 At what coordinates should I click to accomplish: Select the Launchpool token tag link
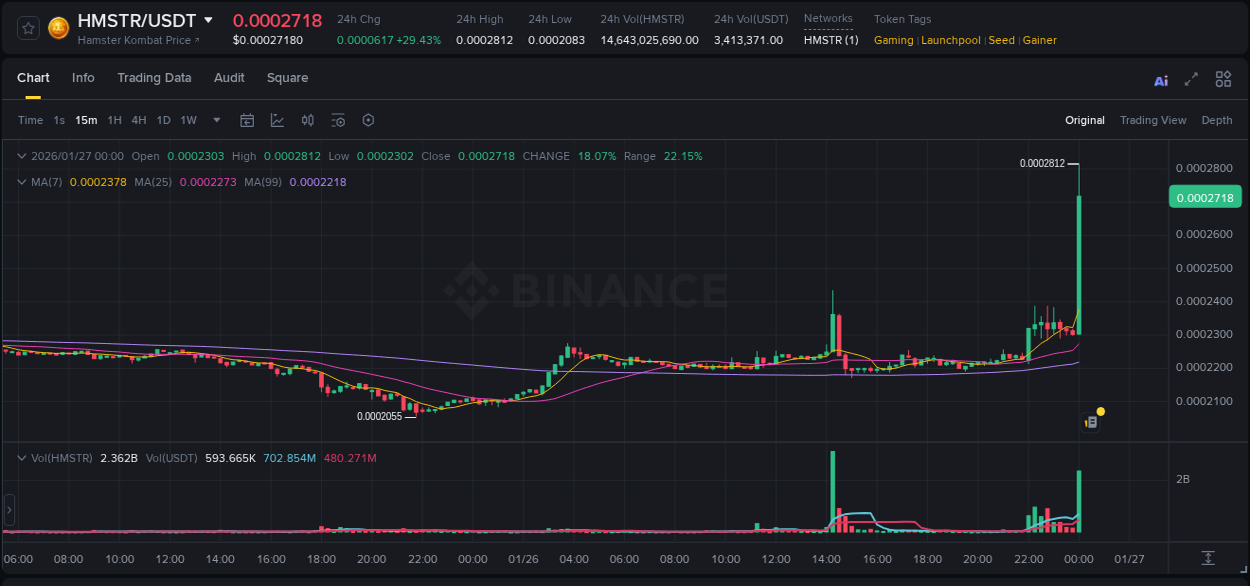coord(950,40)
